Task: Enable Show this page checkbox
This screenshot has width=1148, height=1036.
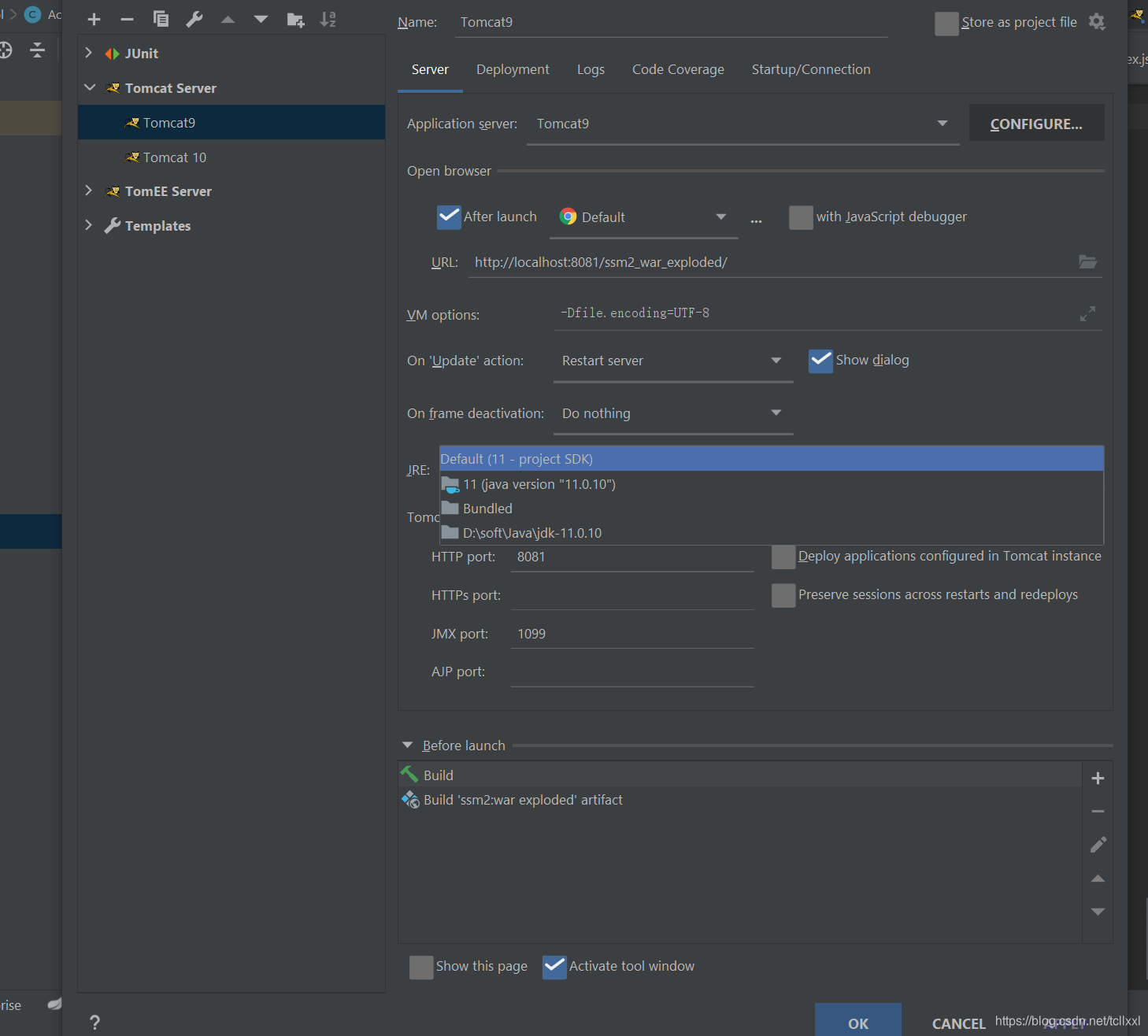Action: [x=421, y=968]
